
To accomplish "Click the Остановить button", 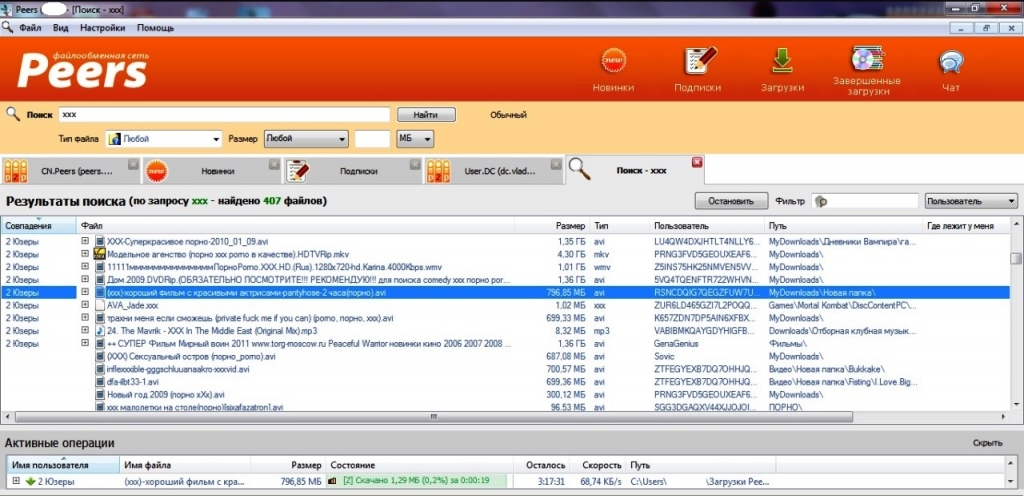I will click(x=724, y=201).
